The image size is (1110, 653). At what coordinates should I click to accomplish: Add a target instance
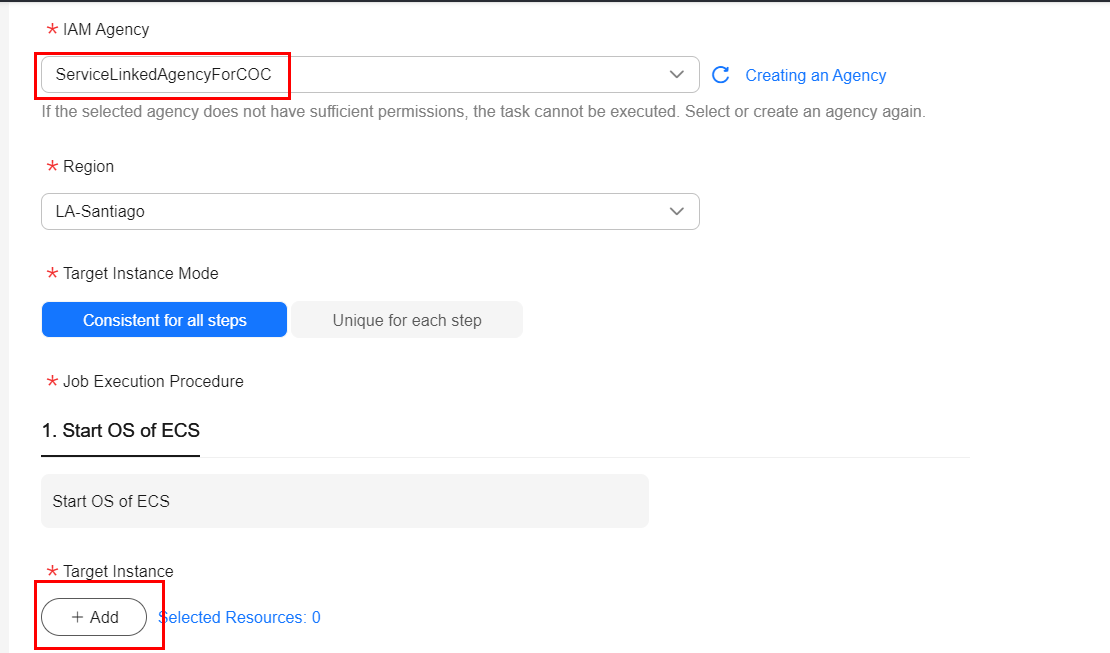pyautogui.click(x=94, y=618)
